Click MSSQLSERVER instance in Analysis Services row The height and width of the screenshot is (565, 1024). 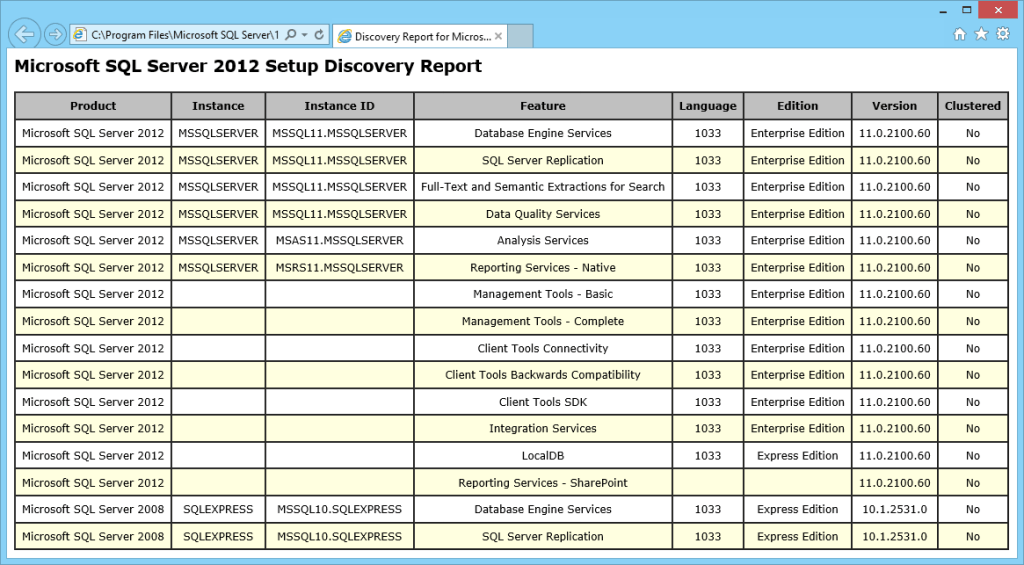coord(218,240)
